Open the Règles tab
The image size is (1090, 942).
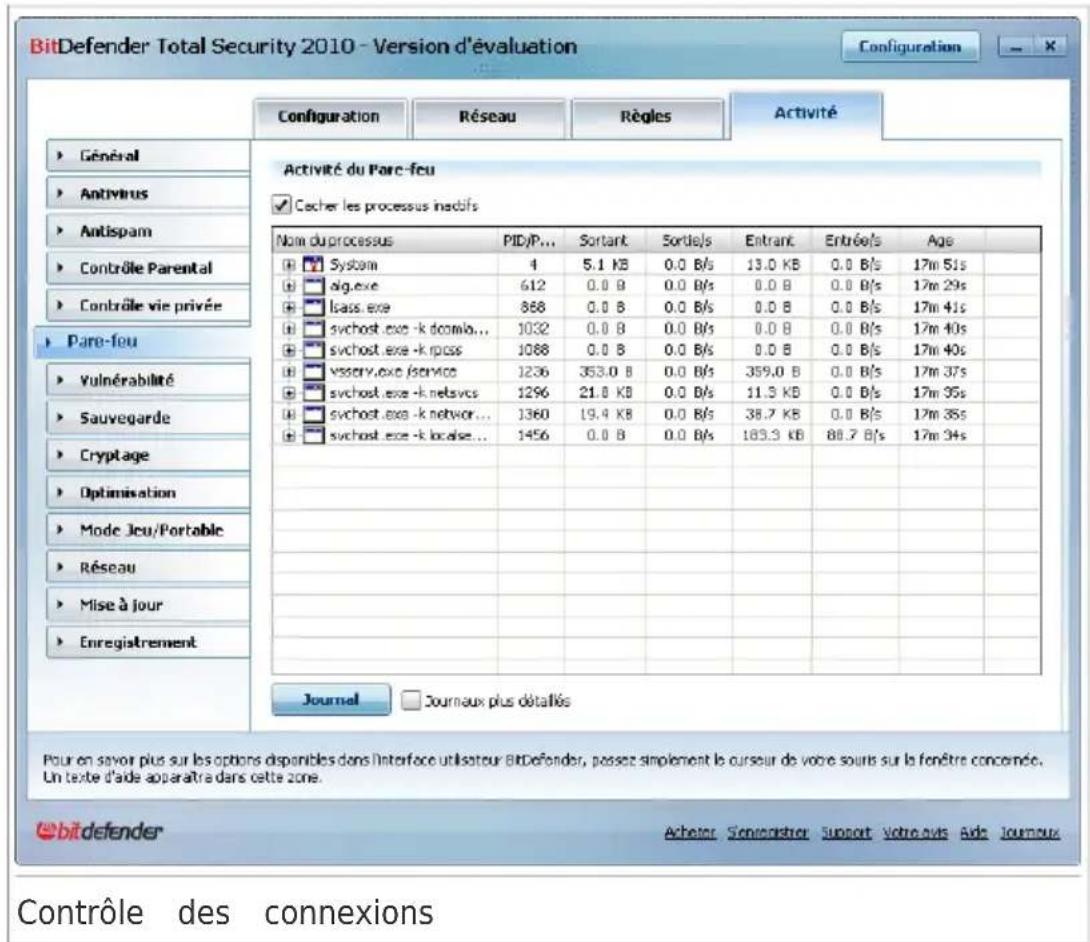646,117
